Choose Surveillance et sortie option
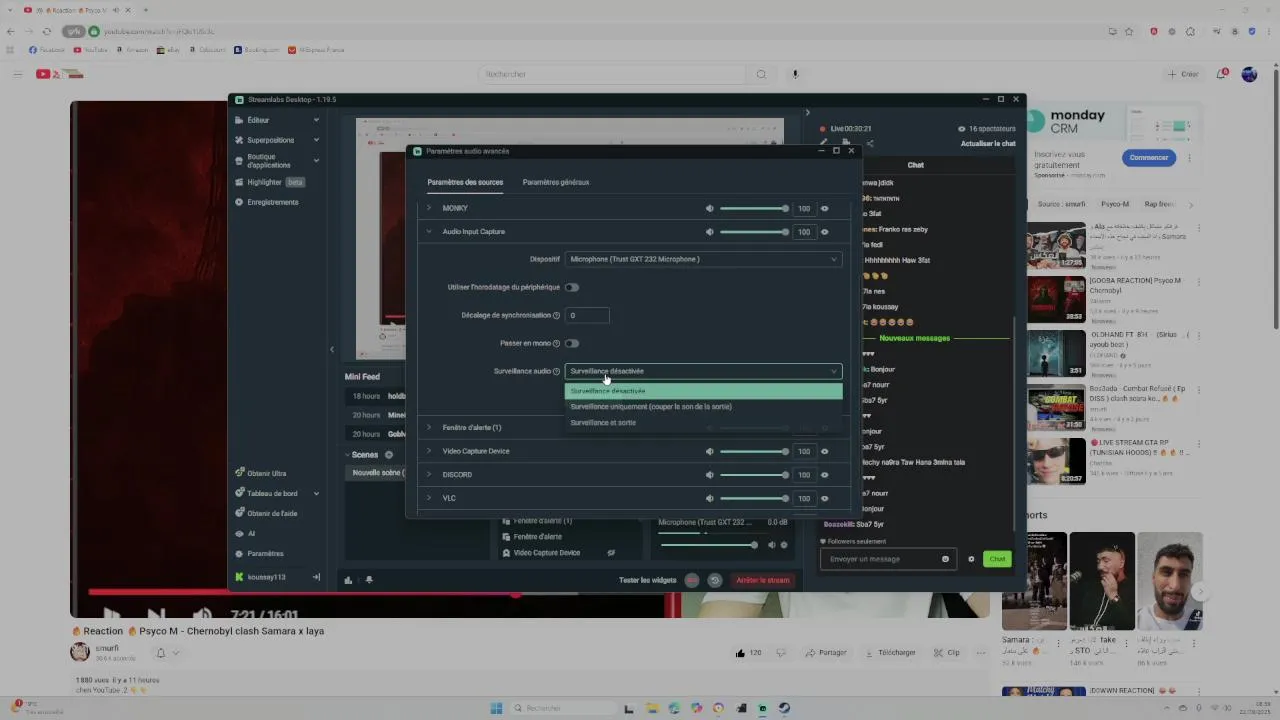1280x720 pixels. (703, 423)
